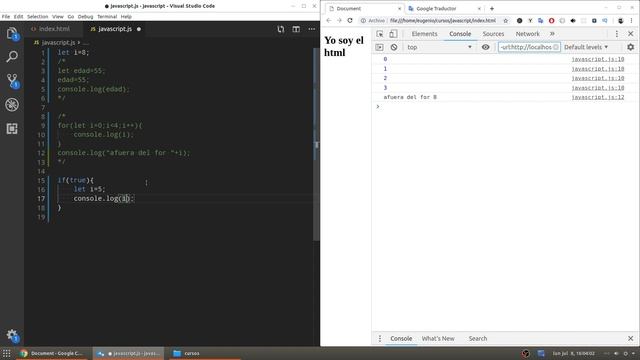Close the Google Traductor tab
The width and height of the screenshot is (640, 360).
tap(479, 9)
